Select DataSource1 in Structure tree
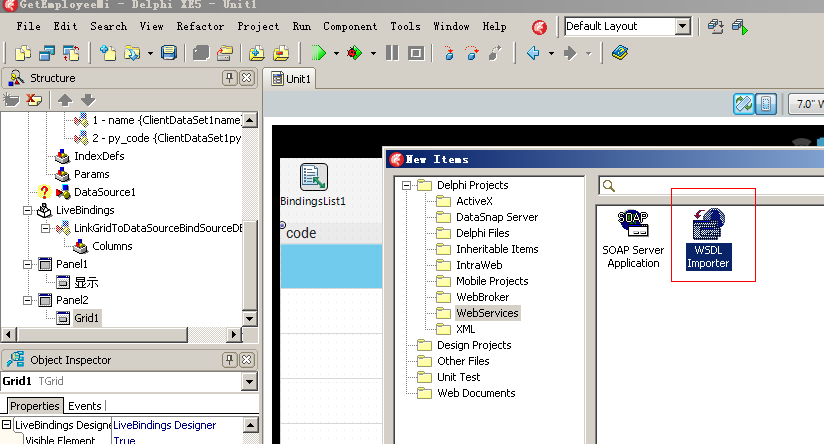The width and height of the screenshot is (824, 444). tap(105, 192)
